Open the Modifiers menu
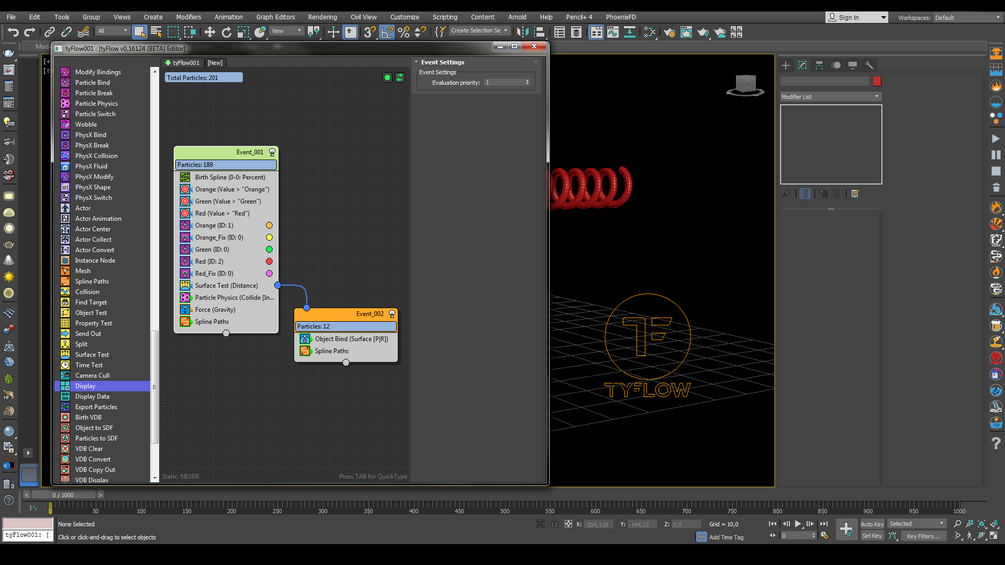1005x565 pixels. [188, 17]
